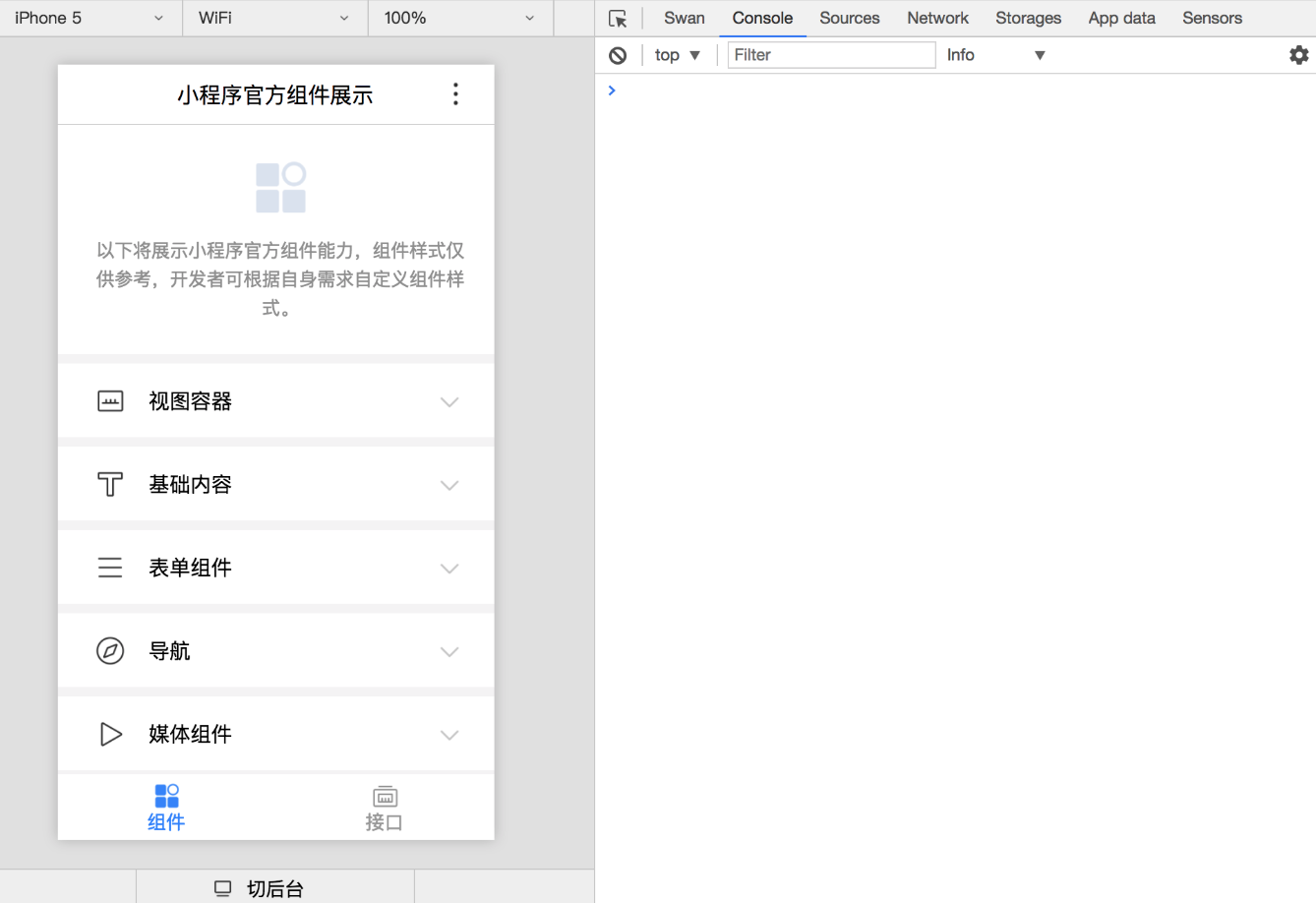Clear the console output
The width and height of the screenshot is (1316, 903).
point(618,55)
